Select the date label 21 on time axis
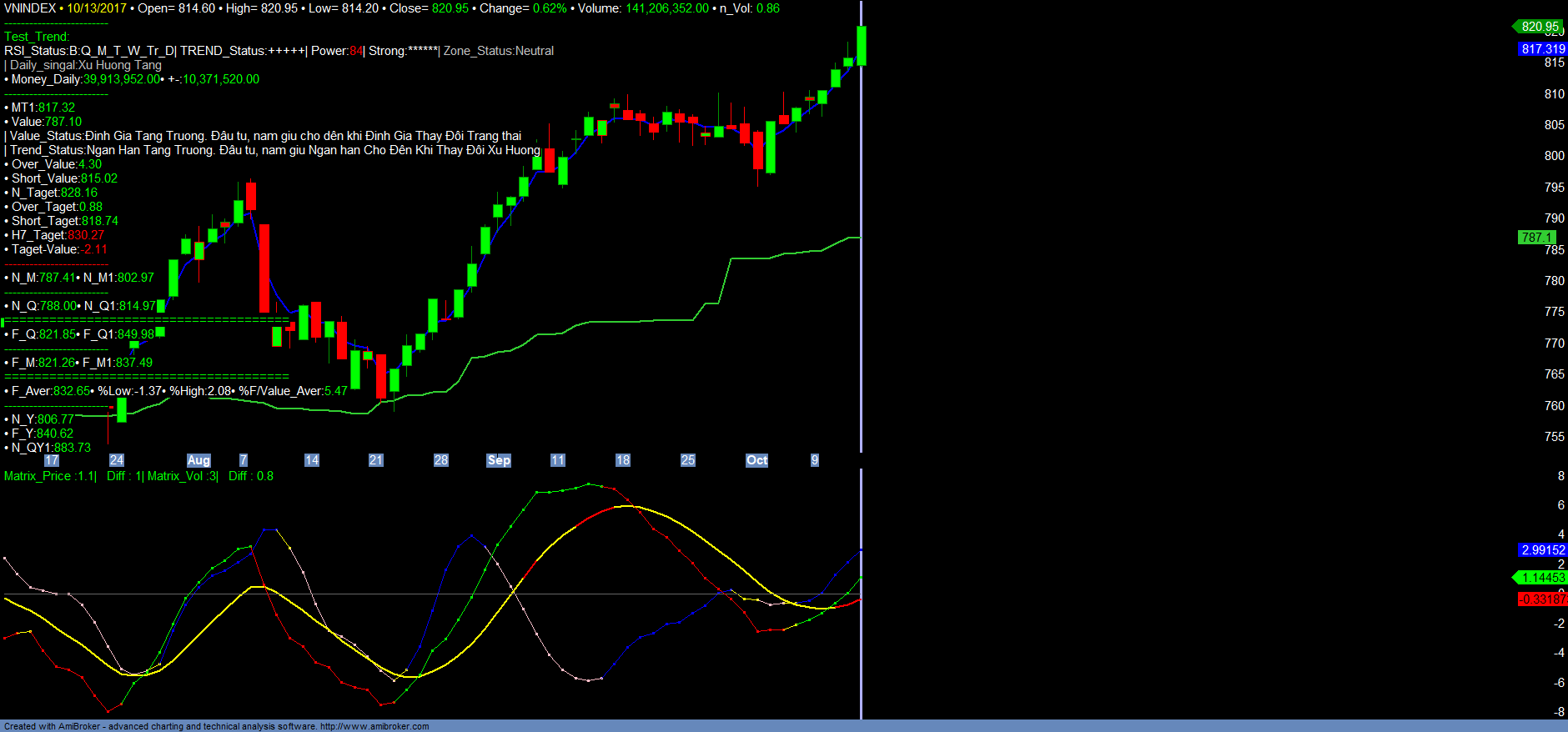1568x732 pixels. point(376,460)
